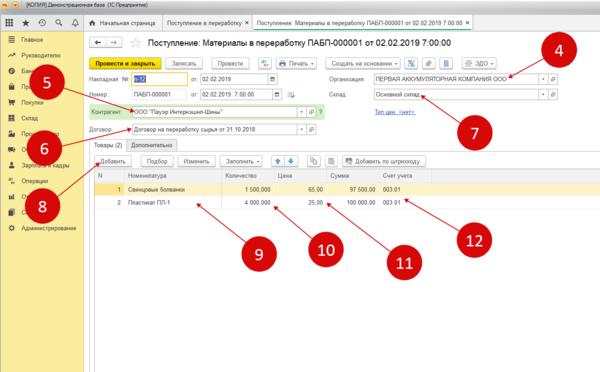Open the Favorites star in the top panel
Image resolution: width=600 pixels, height=372 pixels.
tap(26, 23)
